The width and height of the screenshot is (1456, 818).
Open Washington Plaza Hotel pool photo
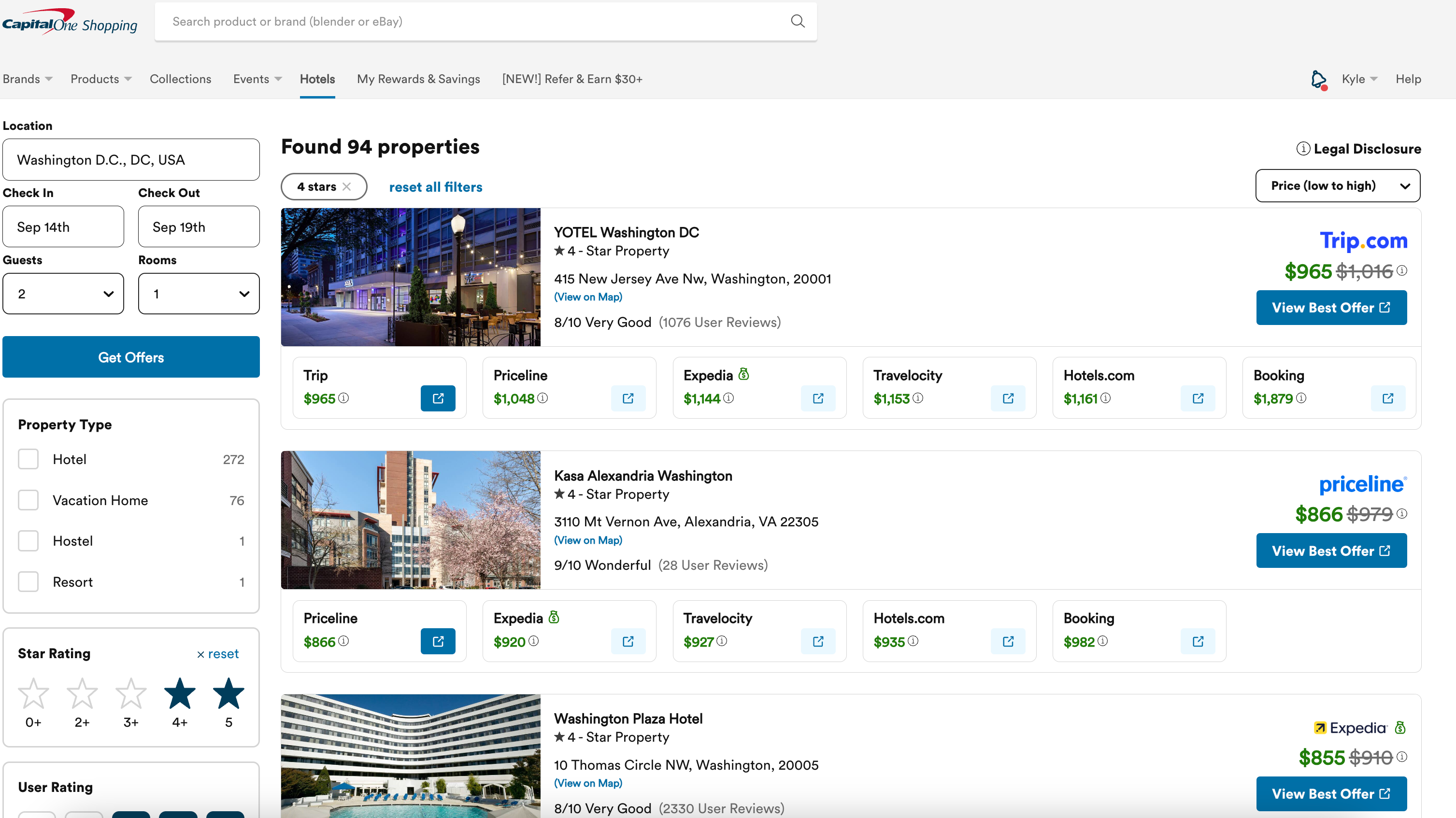point(411,756)
